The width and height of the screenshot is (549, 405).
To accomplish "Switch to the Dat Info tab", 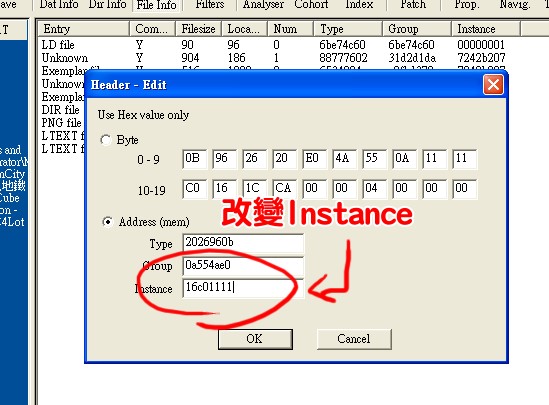I will [x=59, y=5].
